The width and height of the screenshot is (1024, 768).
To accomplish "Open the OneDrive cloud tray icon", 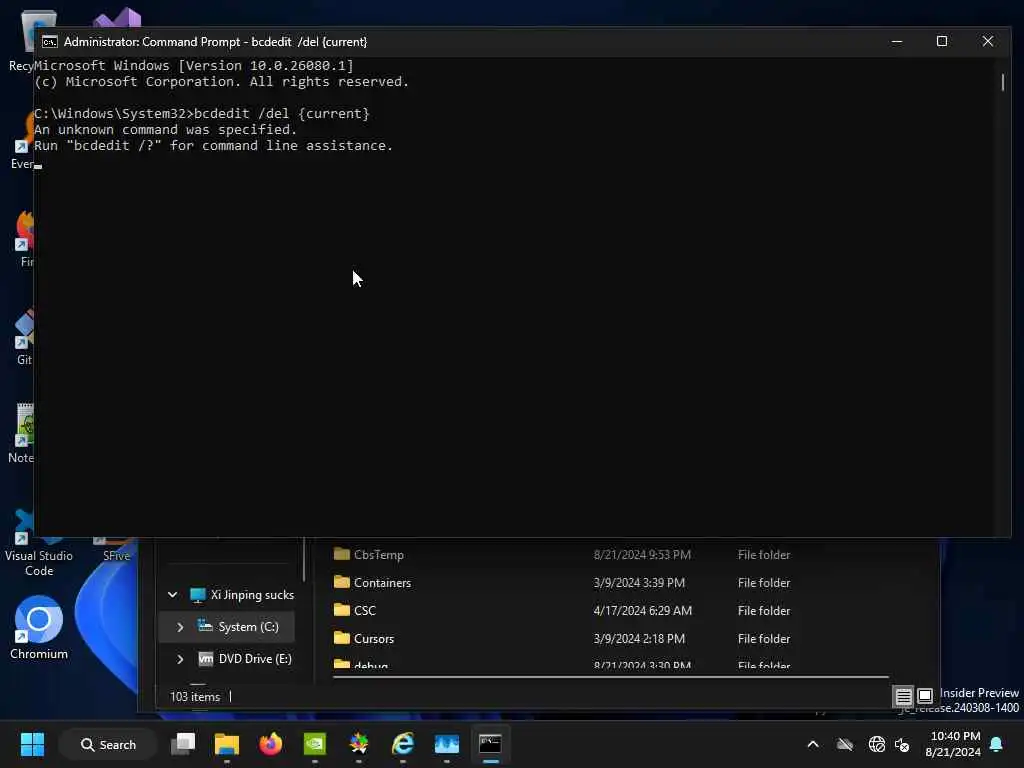I will (844, 744).
